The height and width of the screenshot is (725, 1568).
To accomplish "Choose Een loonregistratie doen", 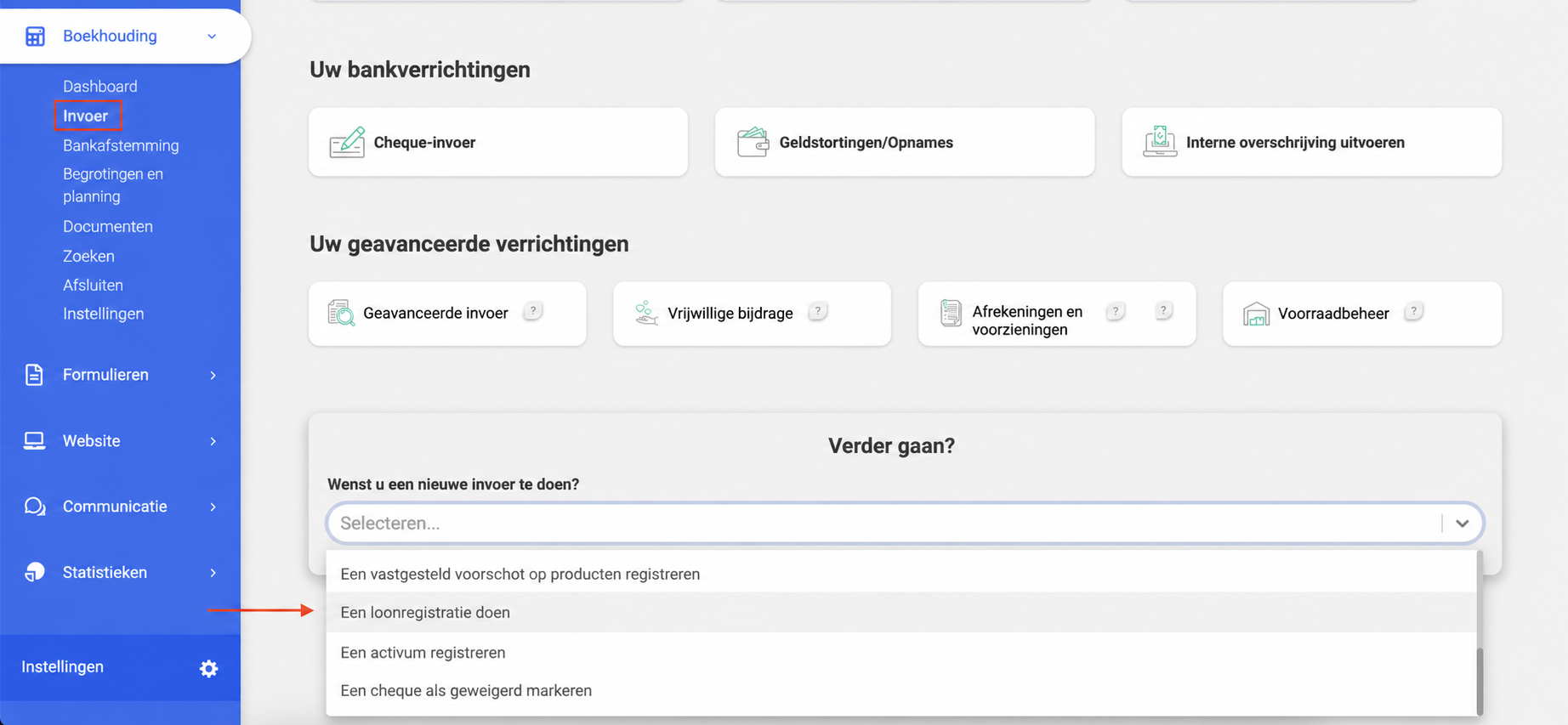I will pyautogui.click(x=901, y=613).
